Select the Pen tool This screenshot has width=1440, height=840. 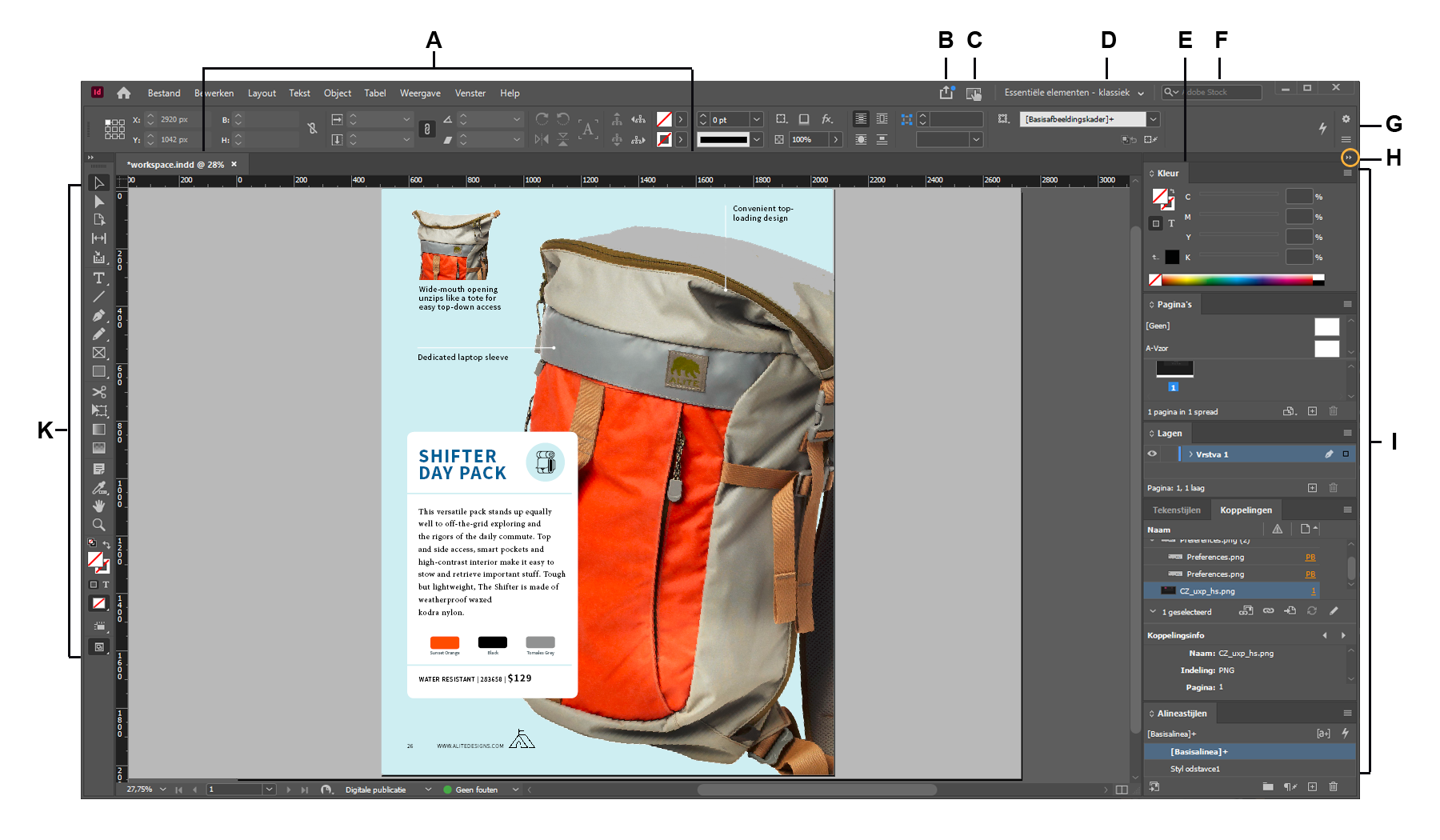99,316
